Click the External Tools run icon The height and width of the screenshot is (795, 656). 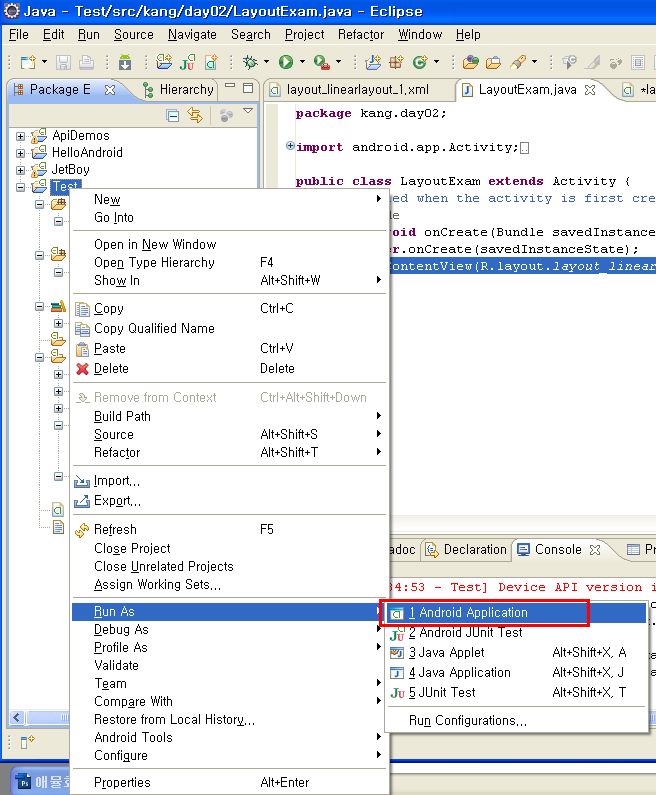point(322,62)
